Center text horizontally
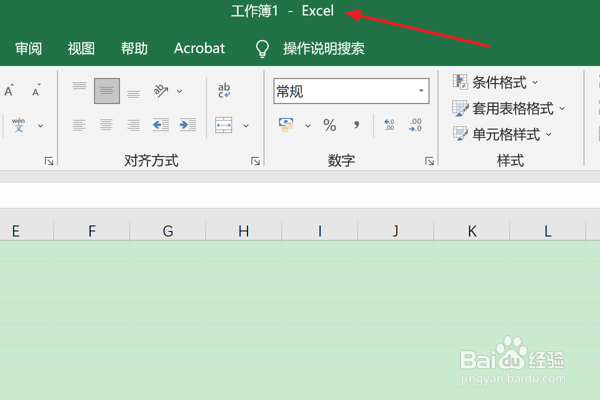 106,125
